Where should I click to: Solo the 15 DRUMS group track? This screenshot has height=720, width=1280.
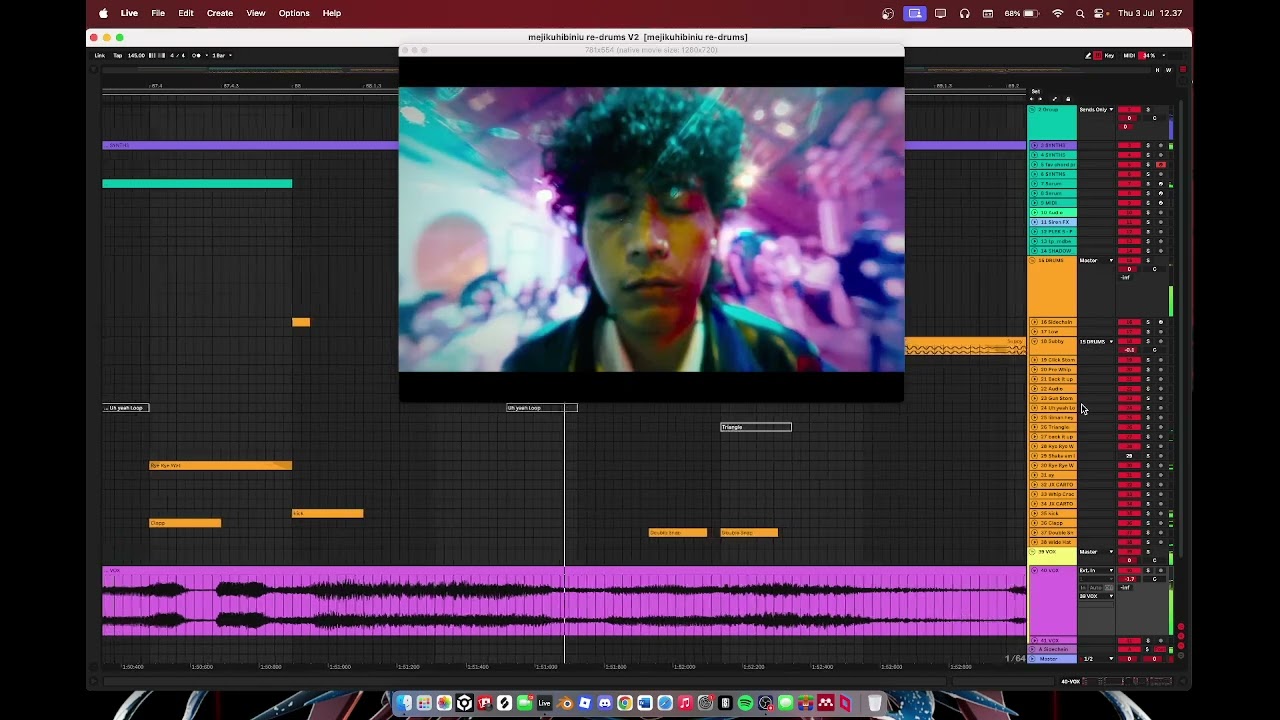click(x=1148, y=260)
